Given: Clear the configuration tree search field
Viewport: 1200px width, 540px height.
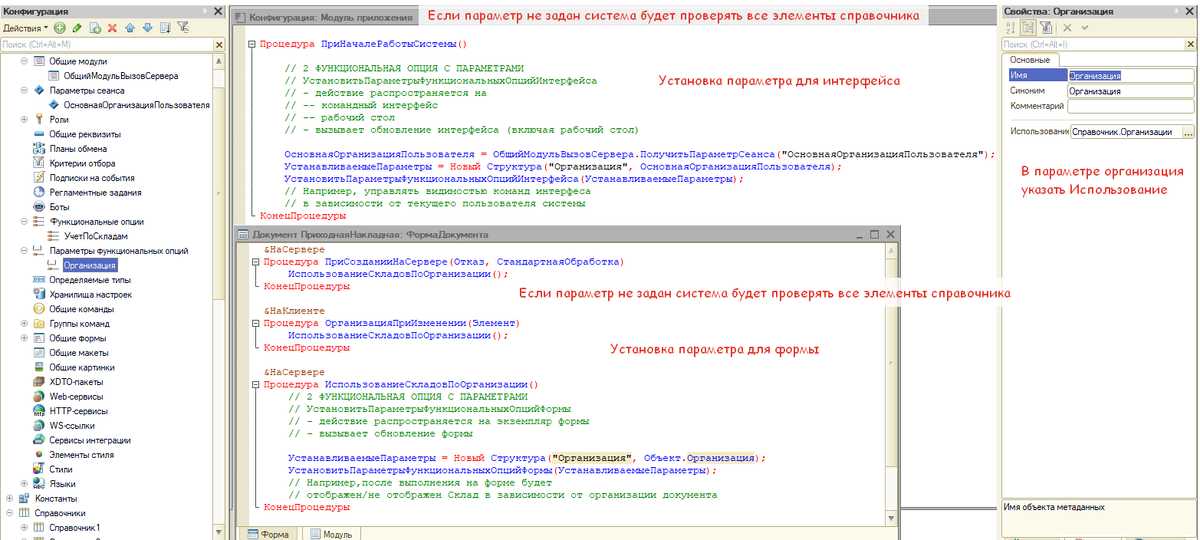Looking at the screenshot, I should point(217,45).
